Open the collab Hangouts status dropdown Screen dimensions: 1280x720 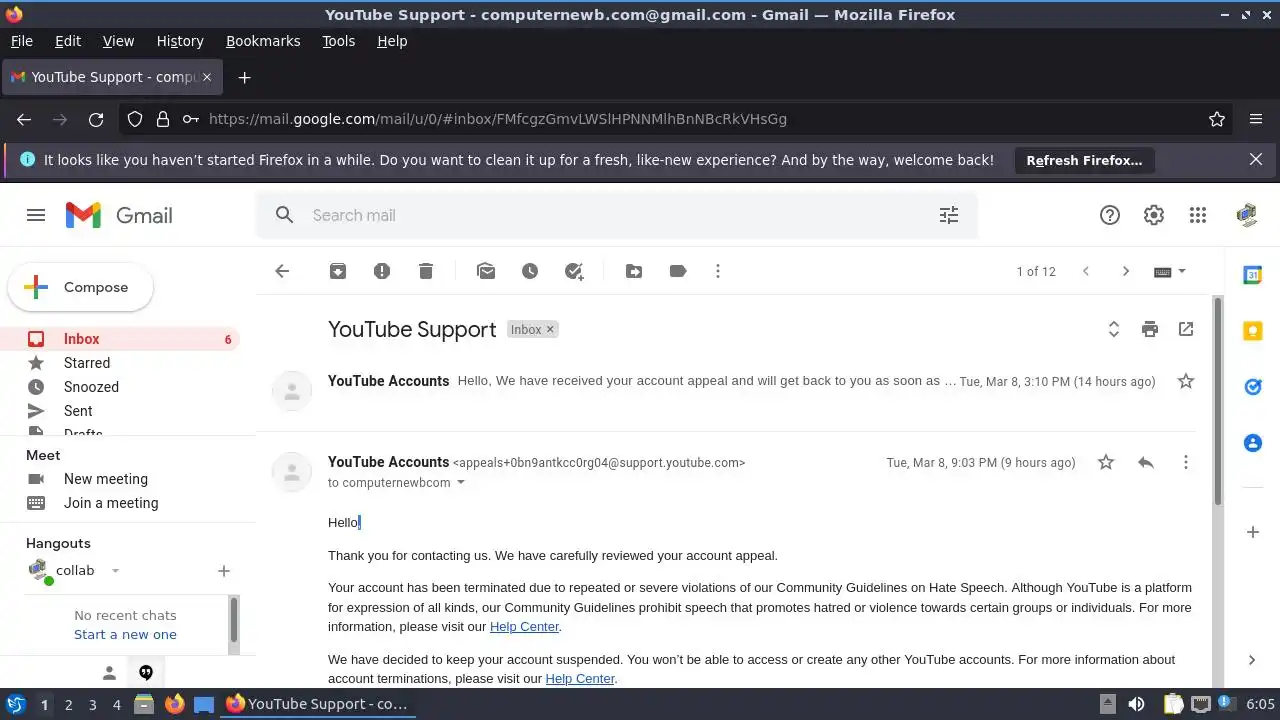pos(115,571)
